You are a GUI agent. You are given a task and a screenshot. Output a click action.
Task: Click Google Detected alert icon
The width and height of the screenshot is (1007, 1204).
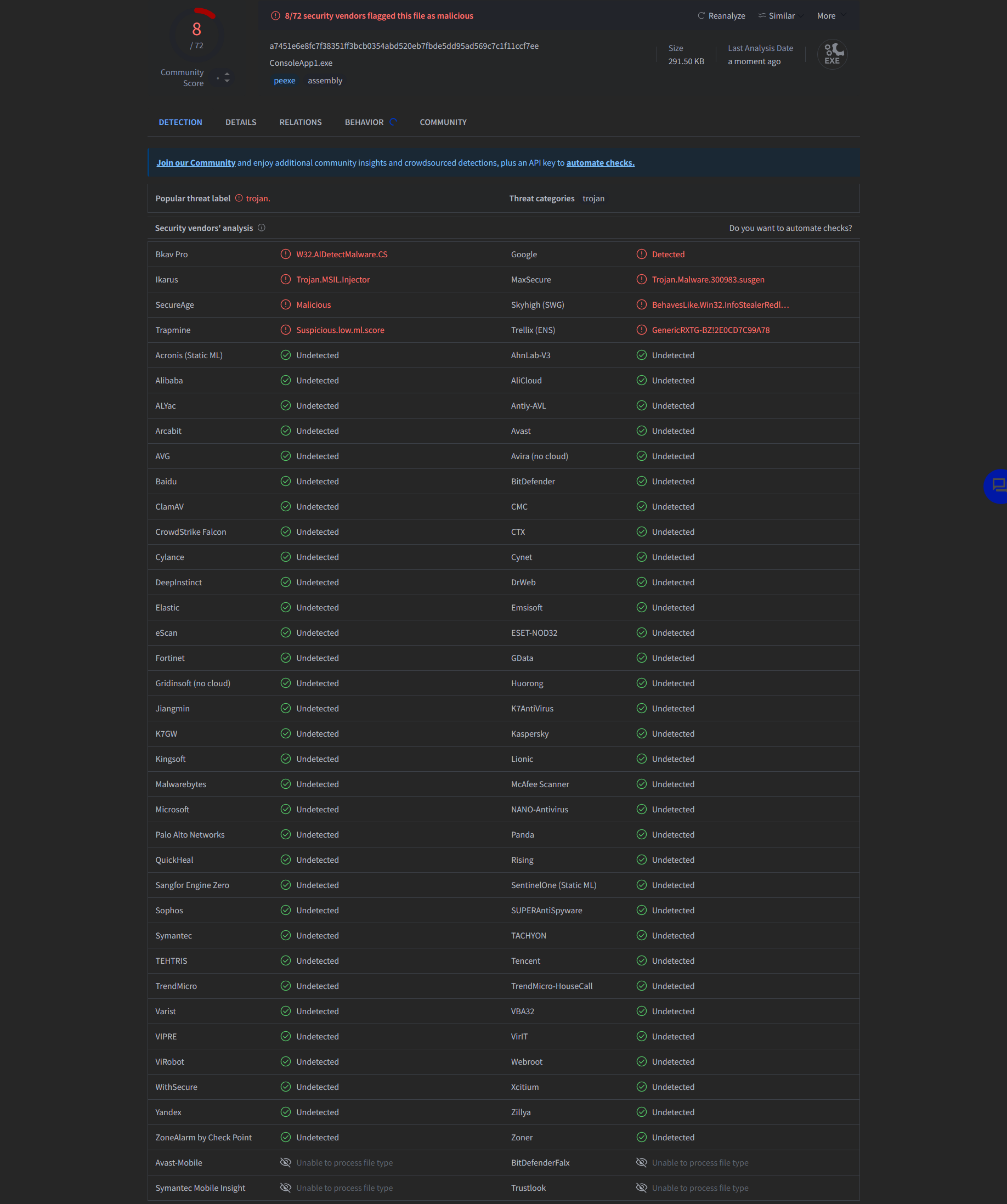(x=641, y=254)
